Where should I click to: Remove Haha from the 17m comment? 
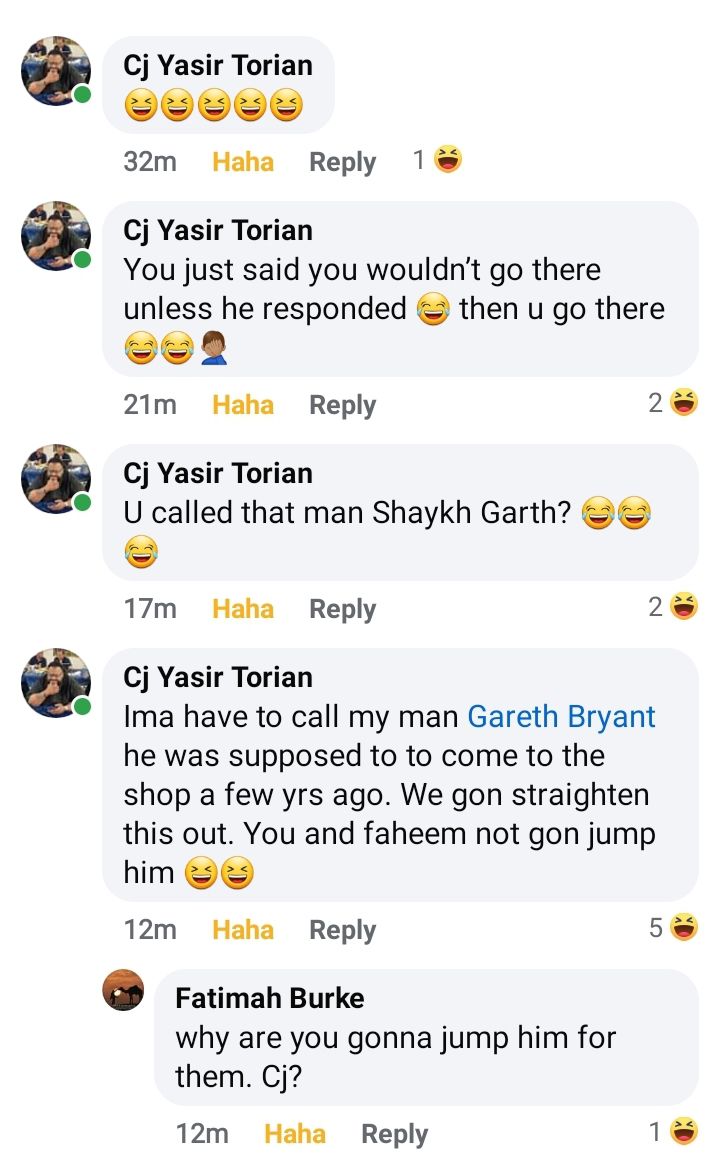243,609
